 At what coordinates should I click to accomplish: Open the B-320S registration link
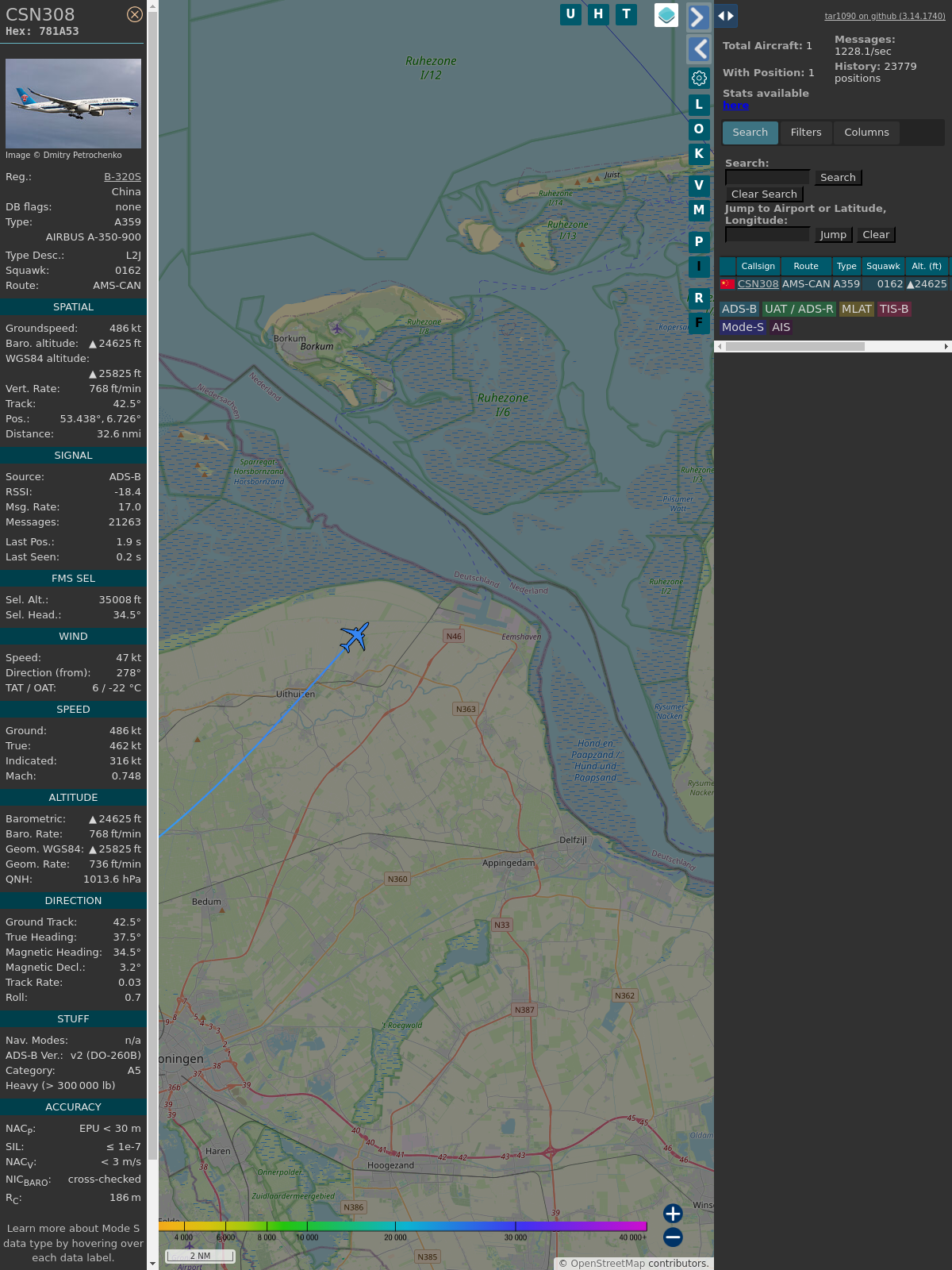(x=122, y=177)
